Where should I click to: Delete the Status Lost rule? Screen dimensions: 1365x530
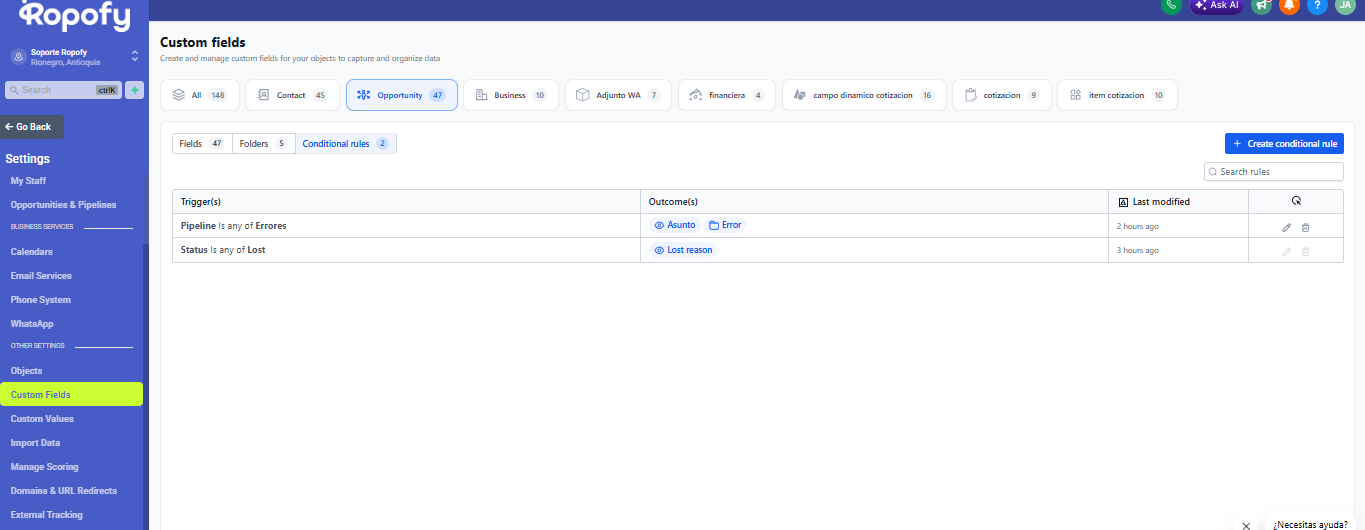click(1305, 251)
